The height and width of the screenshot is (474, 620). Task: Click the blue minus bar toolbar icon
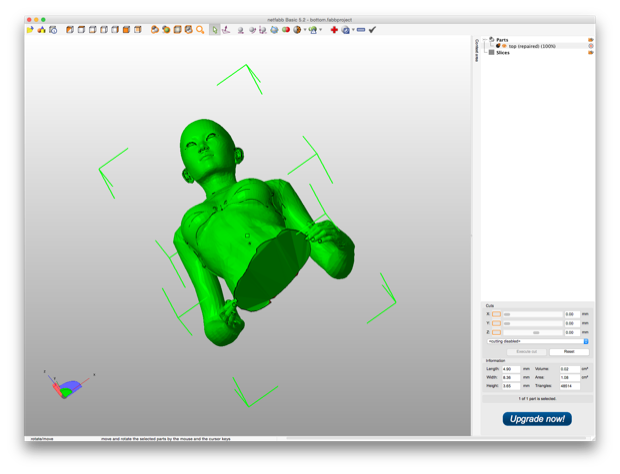[361, 30]
